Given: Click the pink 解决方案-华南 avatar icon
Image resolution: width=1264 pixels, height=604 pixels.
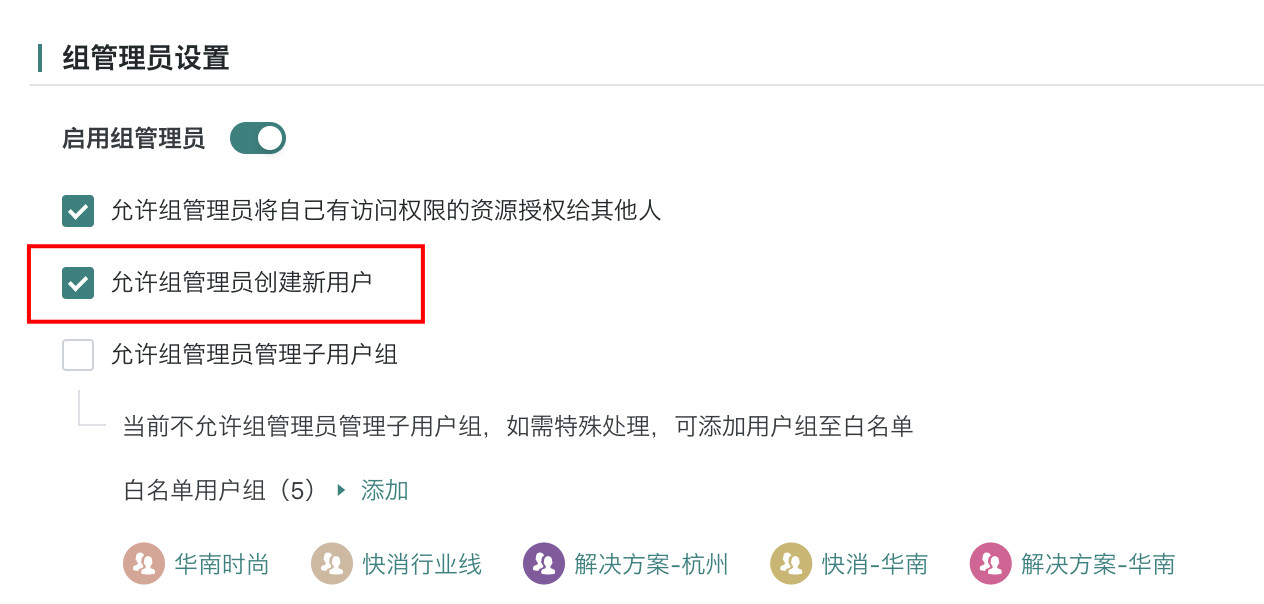Looking at the screenshot, I should click(x=989, y=564).
